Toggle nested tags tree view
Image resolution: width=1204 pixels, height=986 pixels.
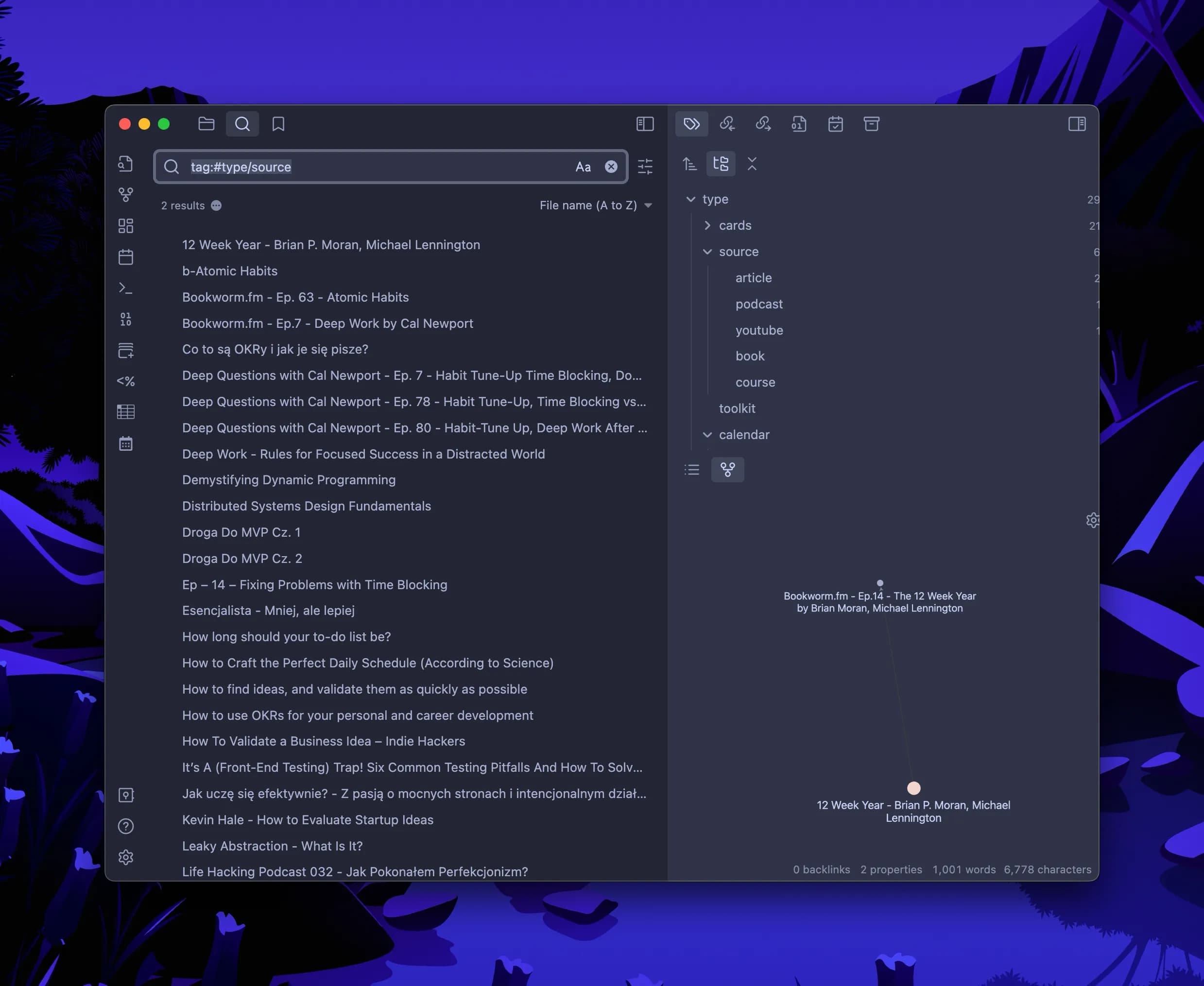coord(721,164)
